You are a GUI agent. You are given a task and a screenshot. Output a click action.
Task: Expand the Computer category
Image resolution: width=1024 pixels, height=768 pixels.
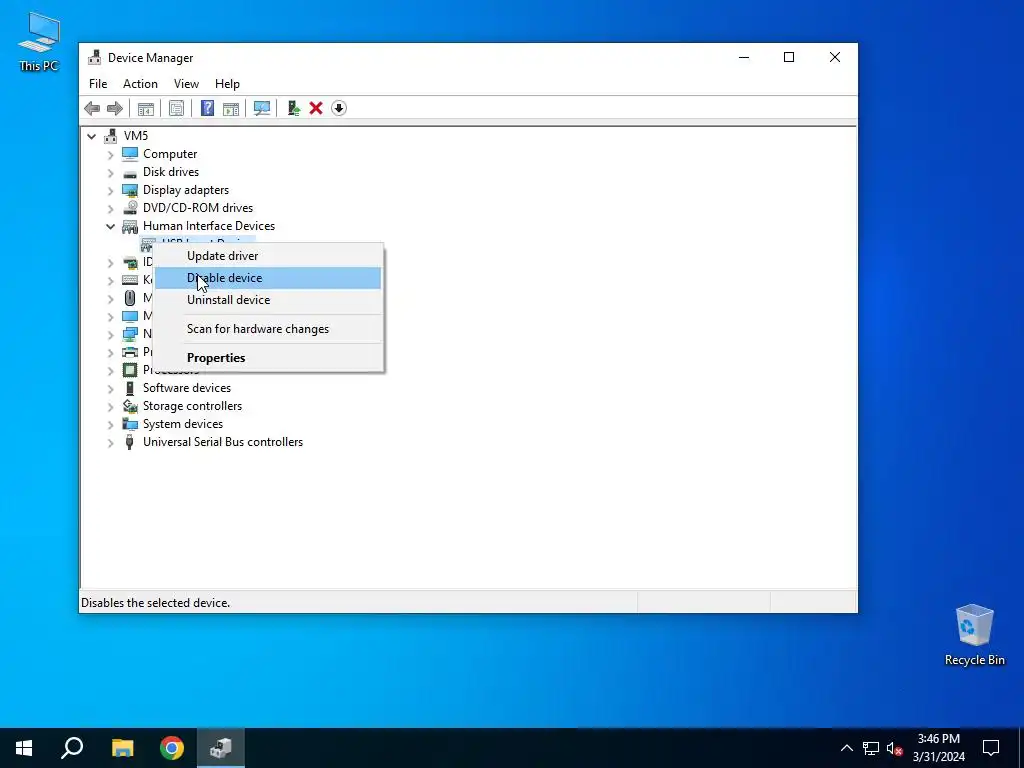[x=110, y=155]
